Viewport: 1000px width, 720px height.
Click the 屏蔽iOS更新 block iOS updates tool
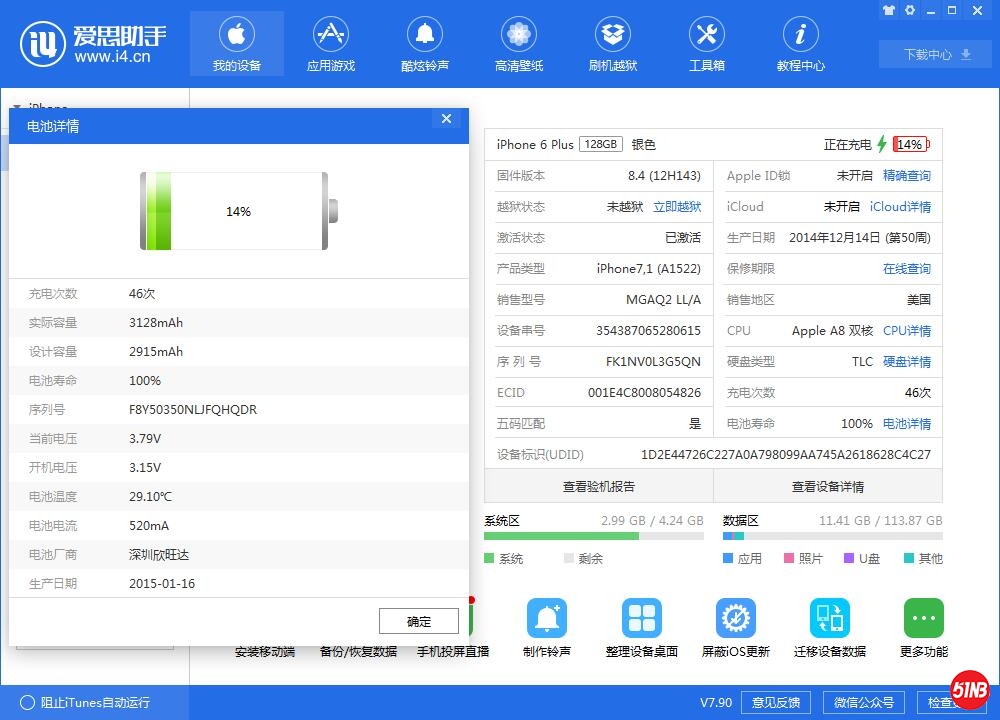click(x=737, y=627)
